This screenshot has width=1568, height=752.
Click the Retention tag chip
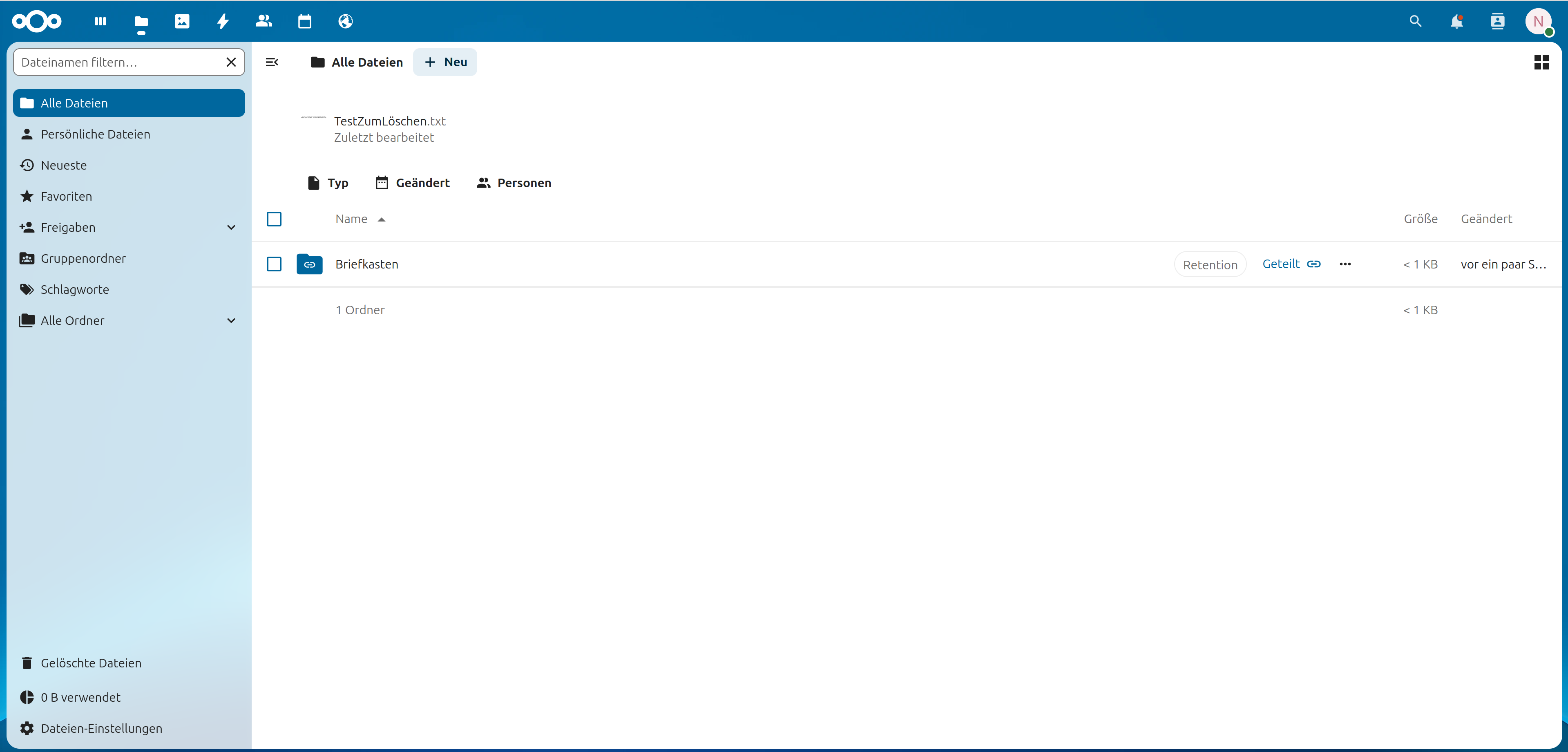pyautogui.click(x=1209, y=265)
